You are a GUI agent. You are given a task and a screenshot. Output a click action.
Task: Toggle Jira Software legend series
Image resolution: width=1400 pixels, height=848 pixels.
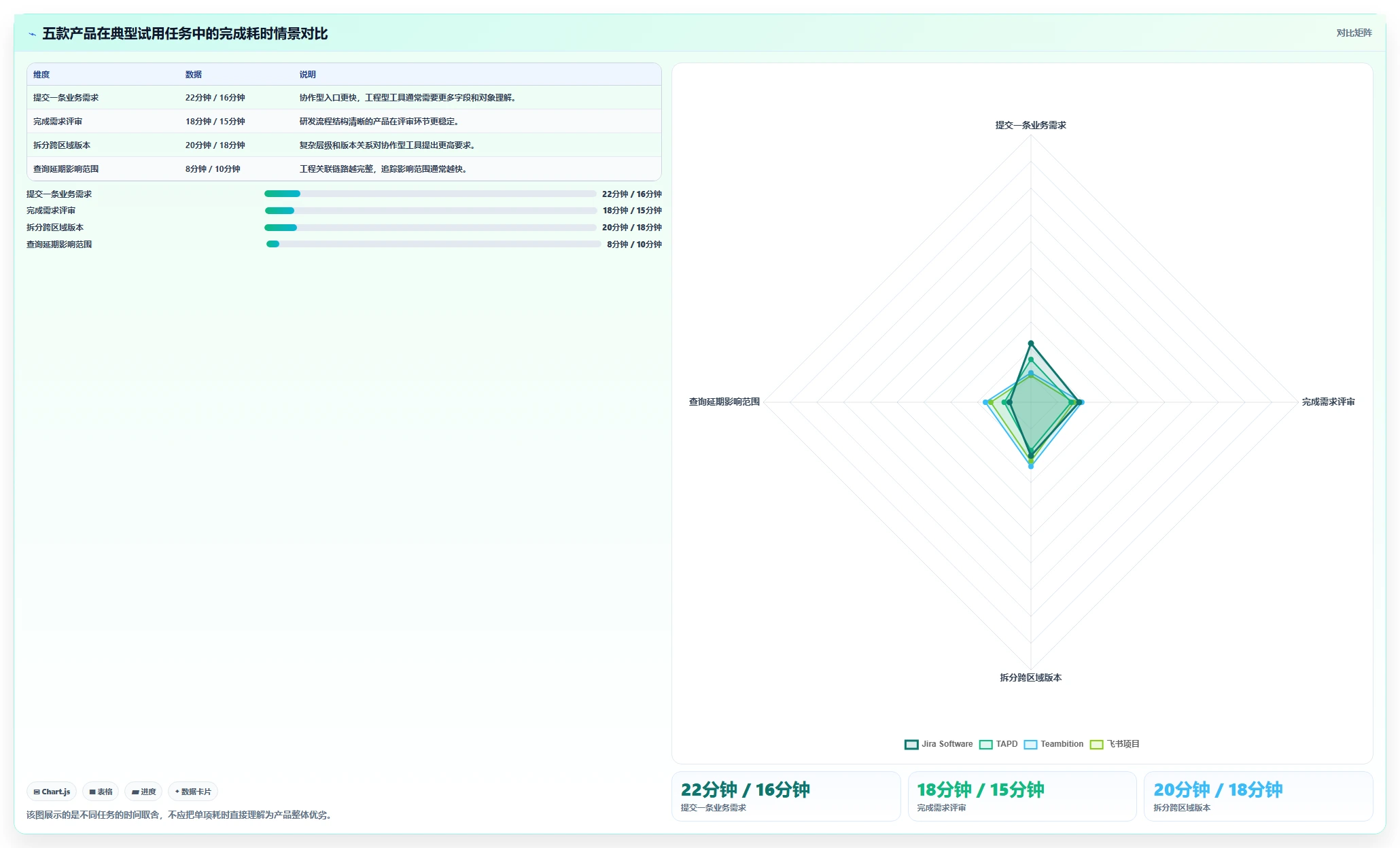tap(939, 744)
